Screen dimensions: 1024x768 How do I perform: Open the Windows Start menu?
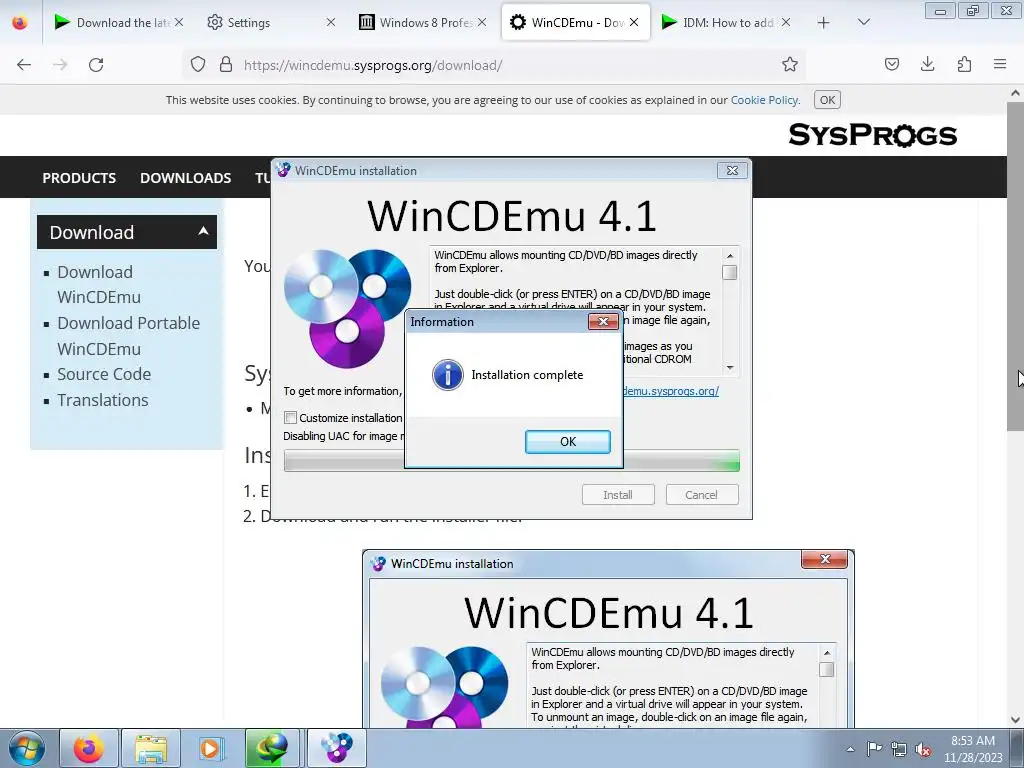27,748
